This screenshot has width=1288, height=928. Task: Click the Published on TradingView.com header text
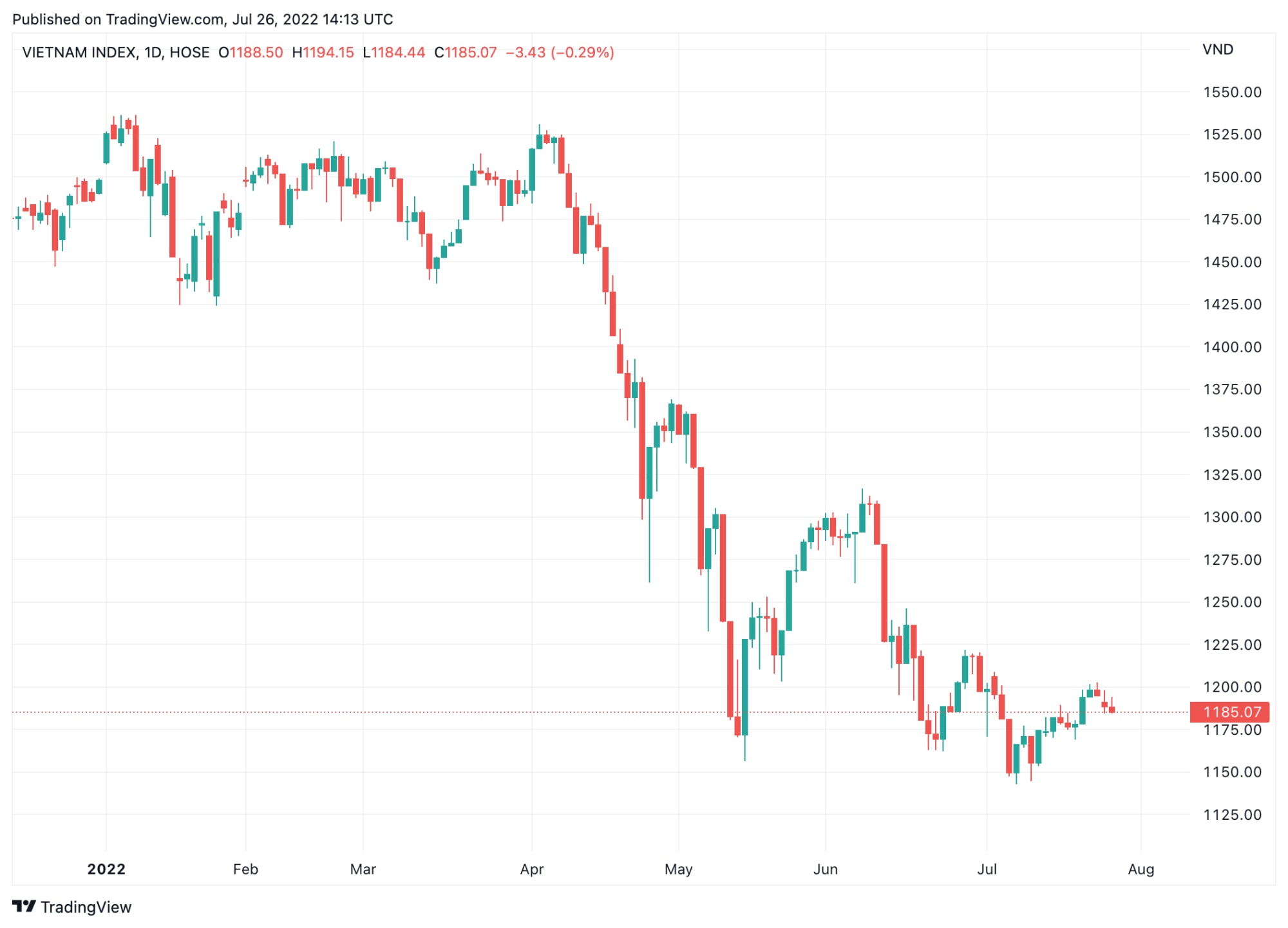click(x=203, y=19)
